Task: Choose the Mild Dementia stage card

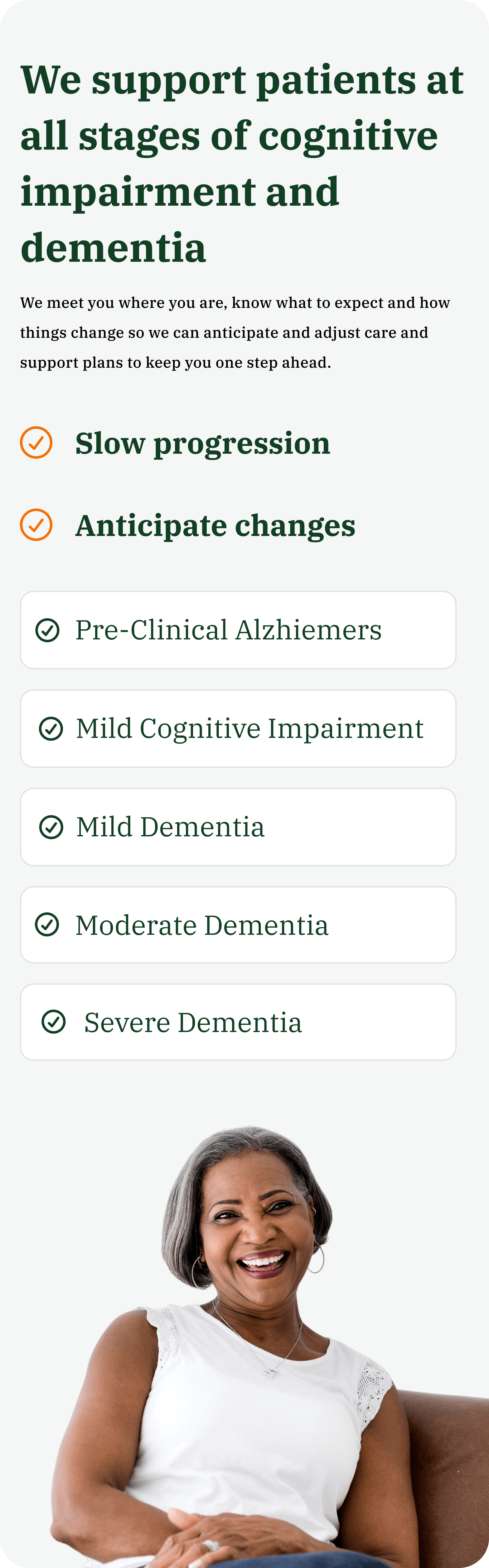Action: click(x=238, y=827)
